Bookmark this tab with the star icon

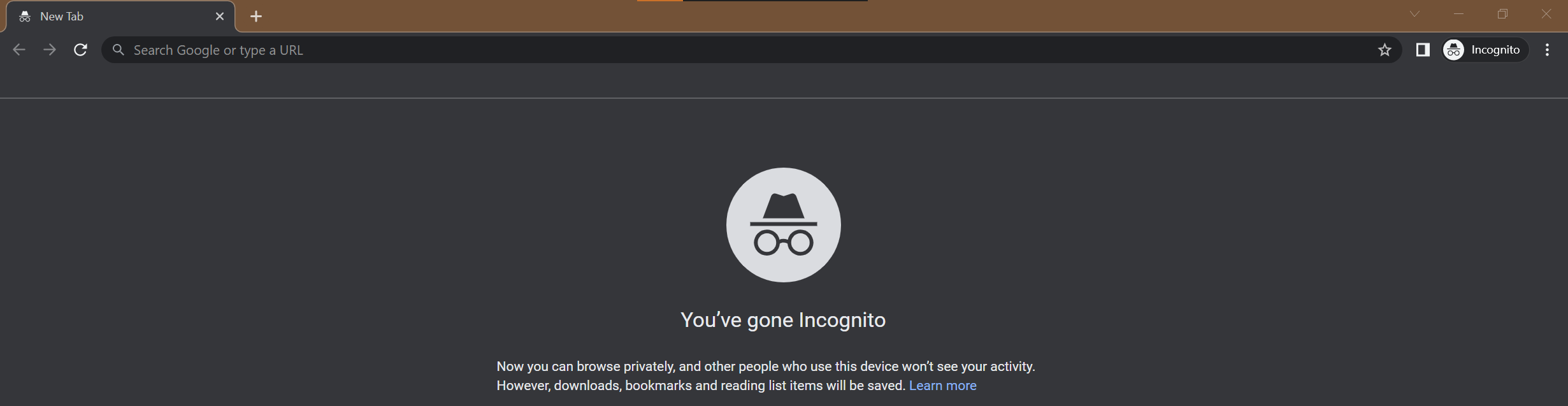click(1385, 50)
